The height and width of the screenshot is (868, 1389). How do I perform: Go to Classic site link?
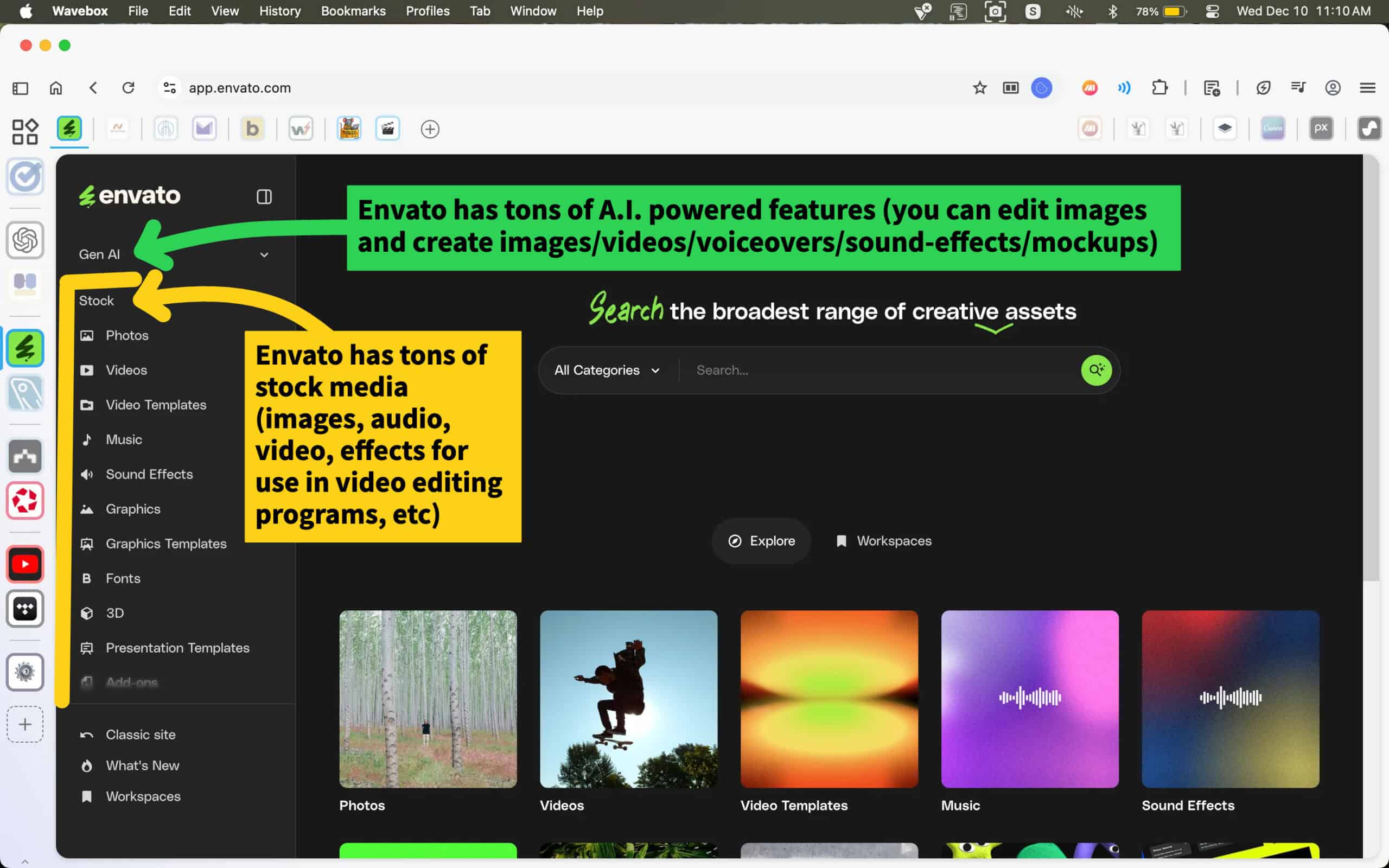140,734
